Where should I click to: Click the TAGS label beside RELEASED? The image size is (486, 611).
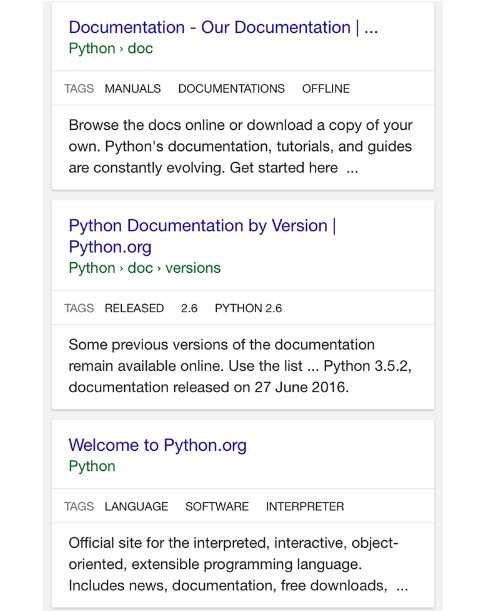tap(79, 308)
